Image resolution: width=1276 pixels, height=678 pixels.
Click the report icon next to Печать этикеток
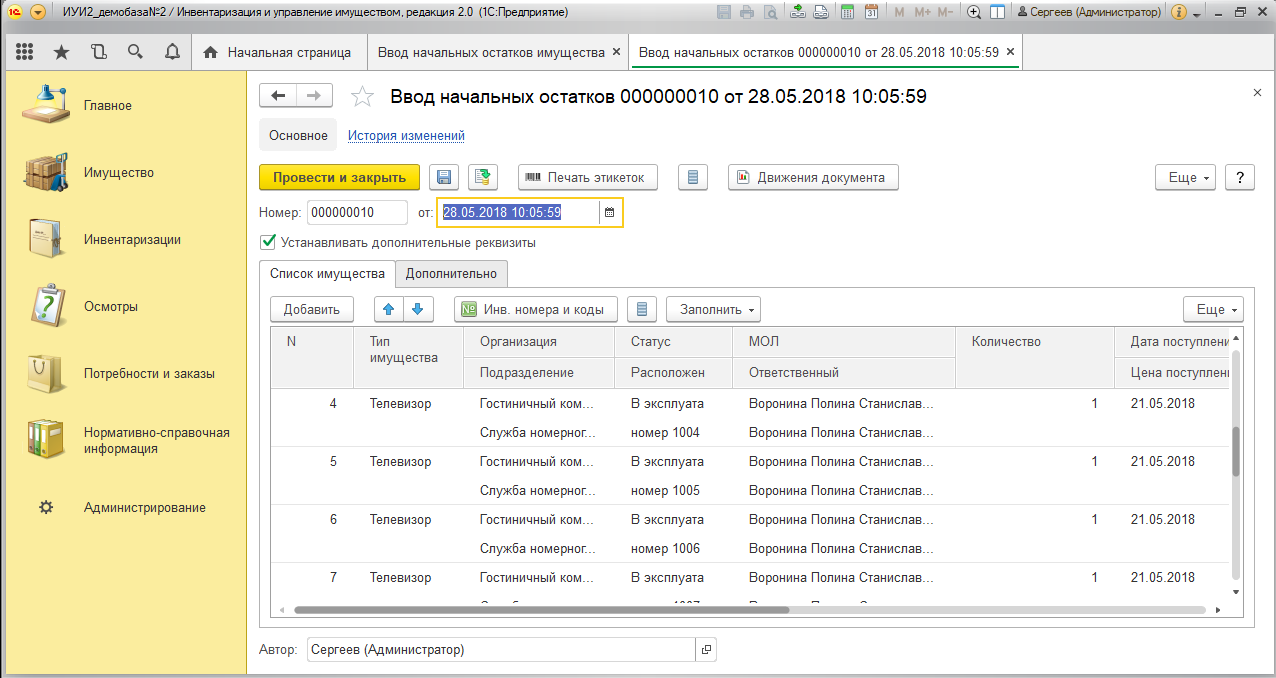click(x=693, y=177)
